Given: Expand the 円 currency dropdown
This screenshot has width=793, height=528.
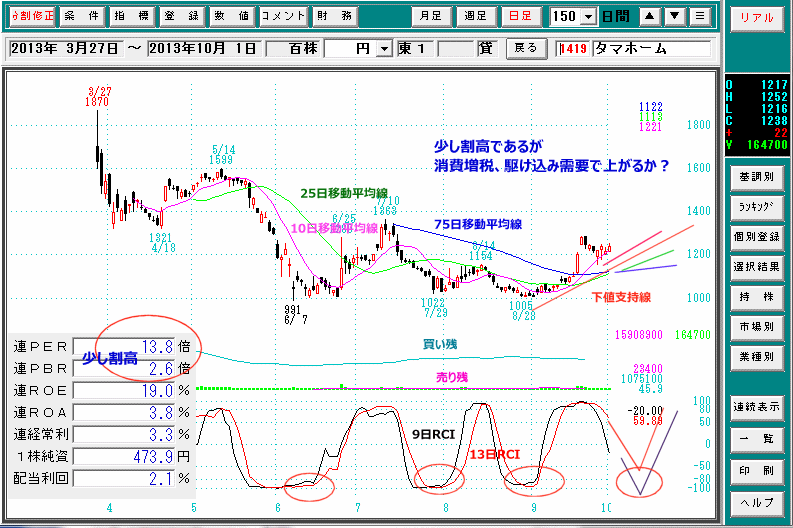Looking at the screenshot, I should pyautogui.click(x=385, y=49).
